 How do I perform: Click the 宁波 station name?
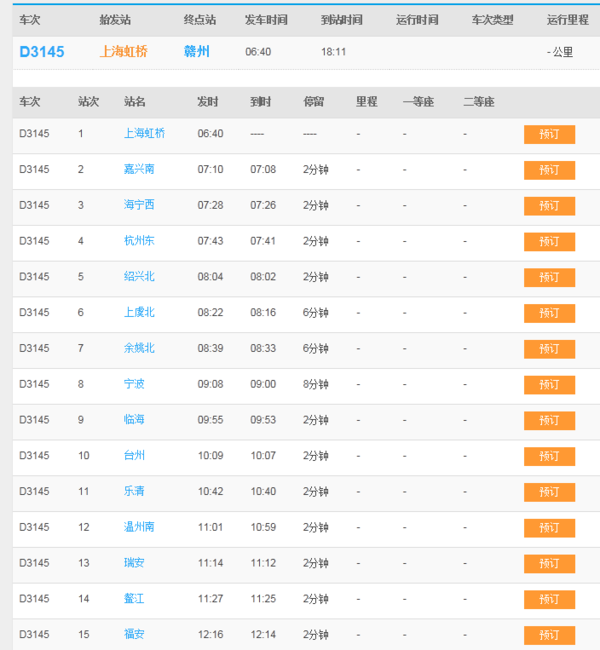tap(134, 384)
